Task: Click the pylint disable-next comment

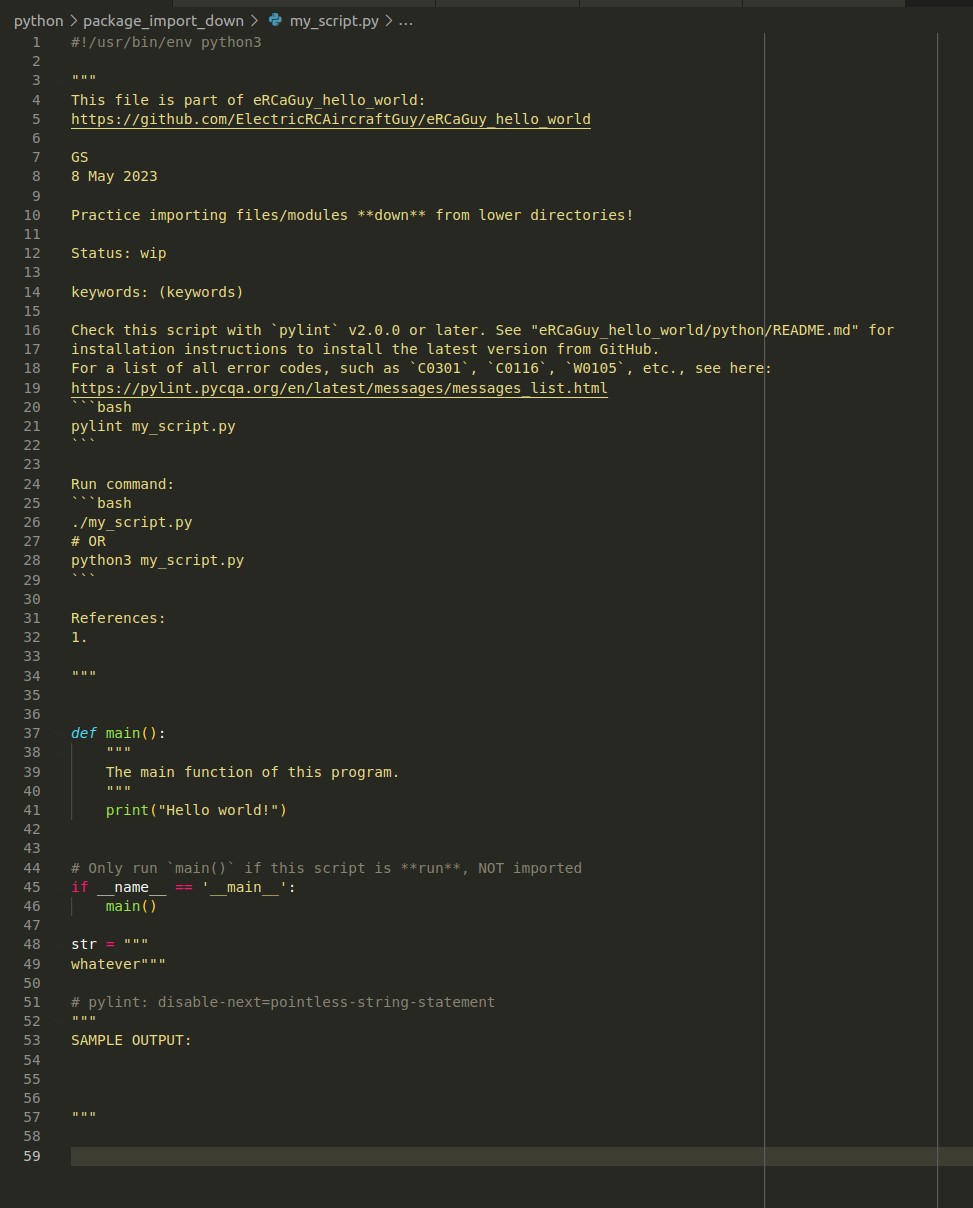Action: 283,1002
